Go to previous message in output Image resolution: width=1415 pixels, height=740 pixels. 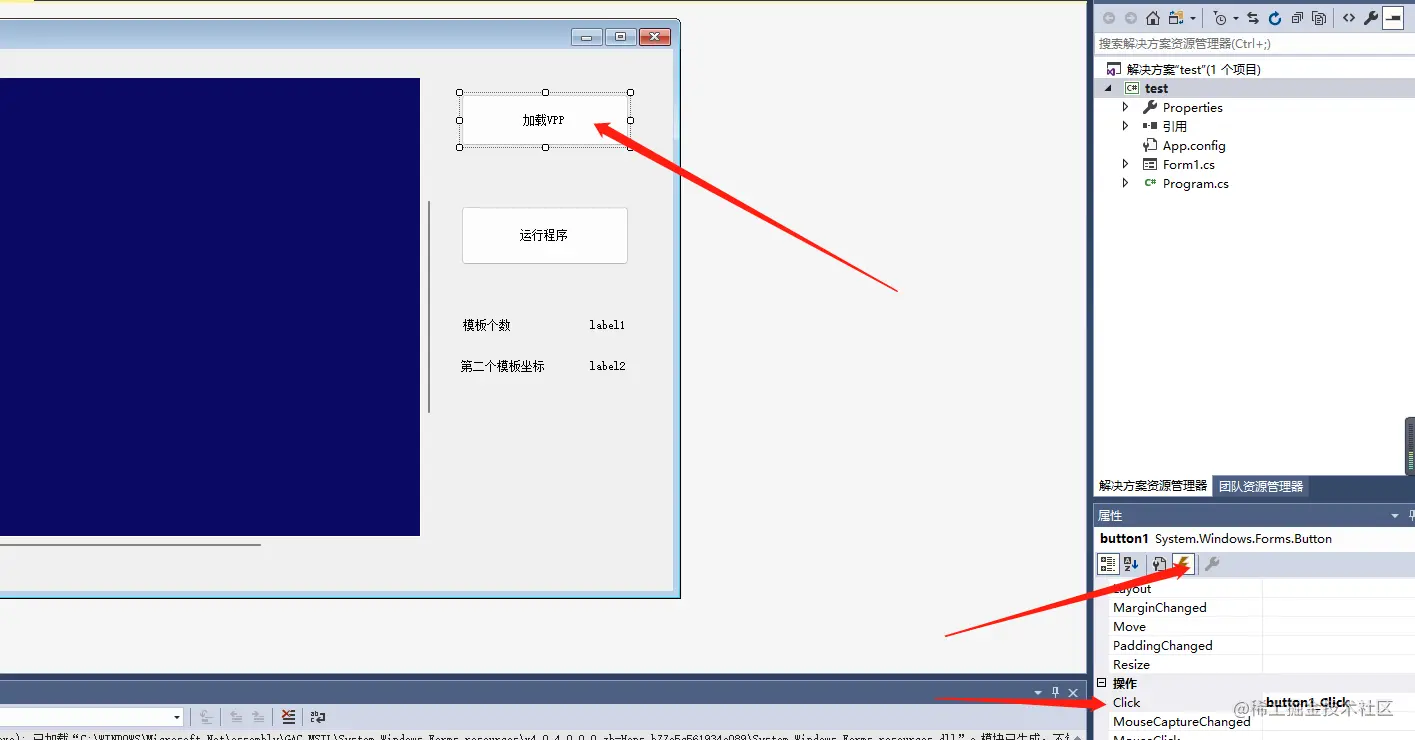tap(235, 717)
